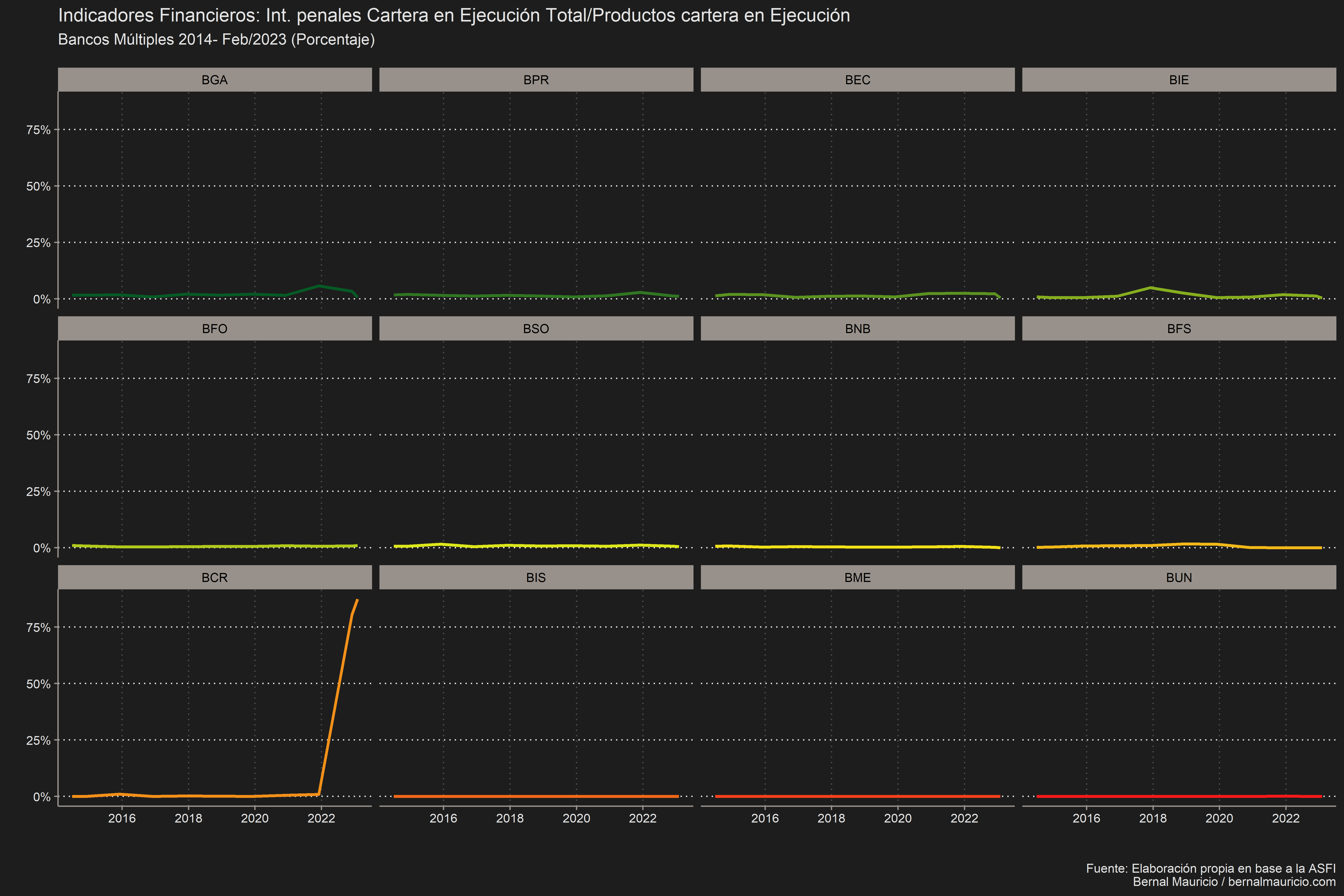Click the 2020 x-axis label under BUN
This screenshot has width=1344, height=896.
click(x=1219, y=818)
